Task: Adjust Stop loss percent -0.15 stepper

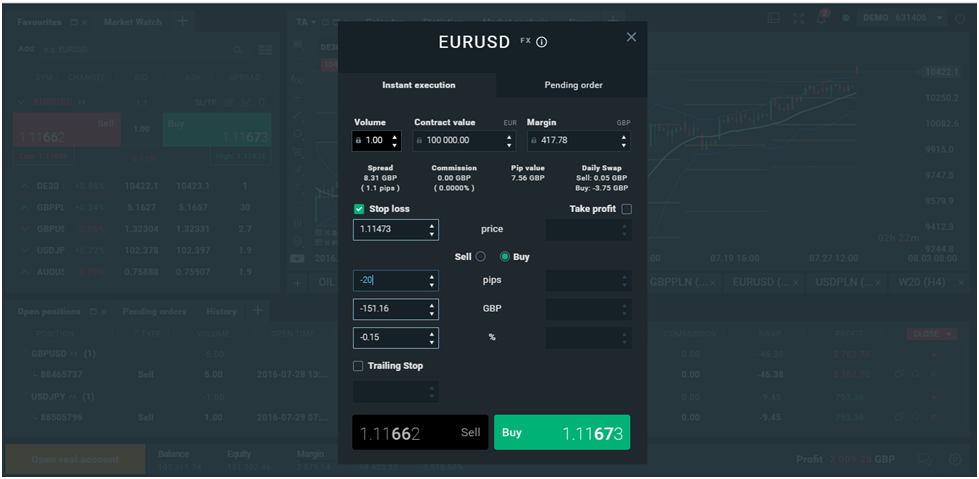Action: (431, 338)
